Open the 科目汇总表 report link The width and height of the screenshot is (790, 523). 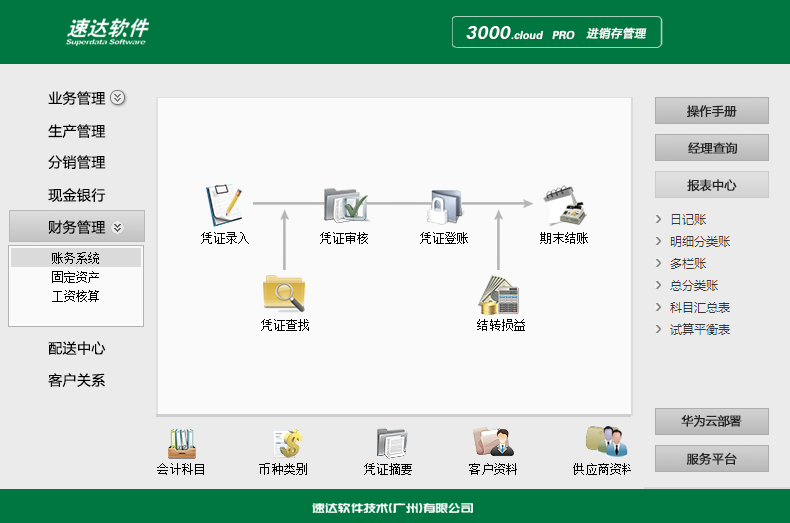click(x=700, y=307)
